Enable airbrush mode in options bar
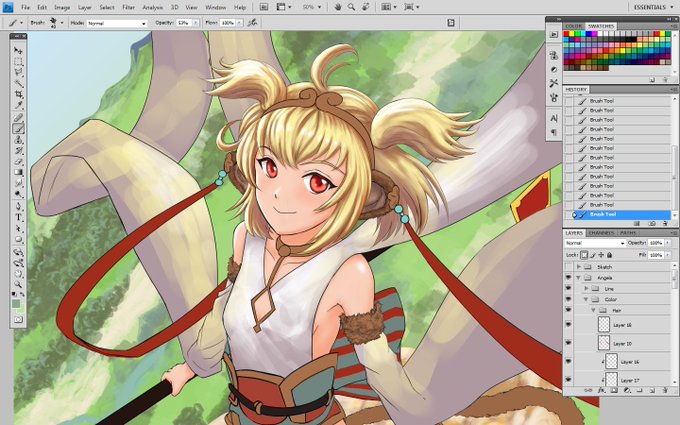680x425 pixels. [x=252, y=23]
